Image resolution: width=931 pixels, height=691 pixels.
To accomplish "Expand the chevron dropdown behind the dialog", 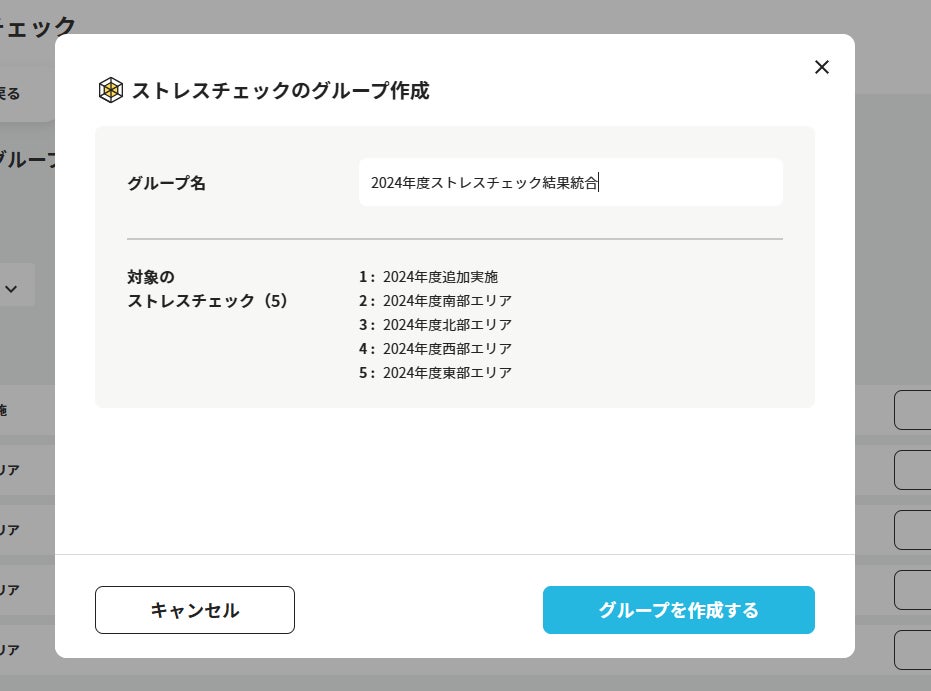I will click(x=13, y=288).
